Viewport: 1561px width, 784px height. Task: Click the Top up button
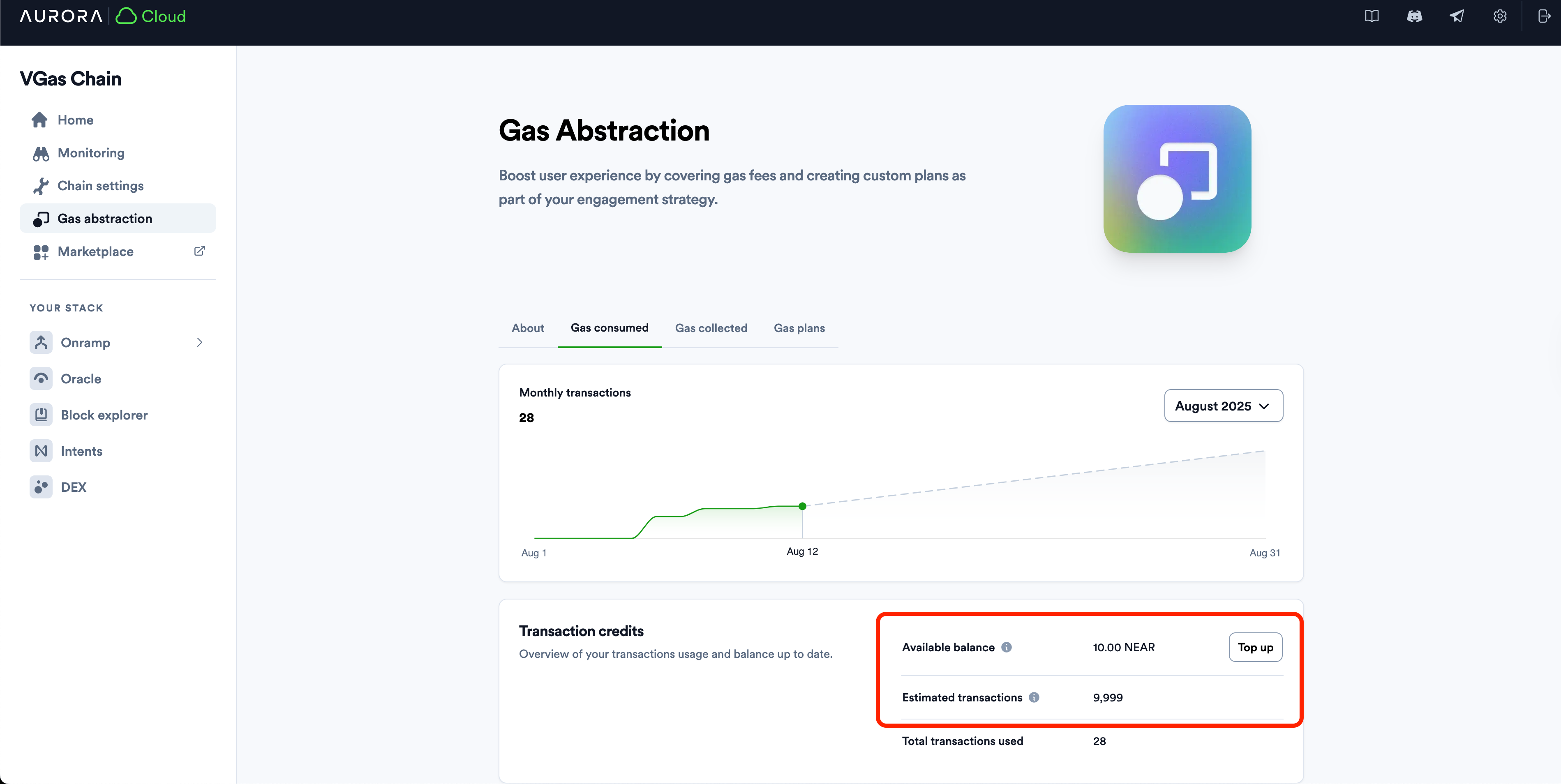click(x=1255, y=647)
